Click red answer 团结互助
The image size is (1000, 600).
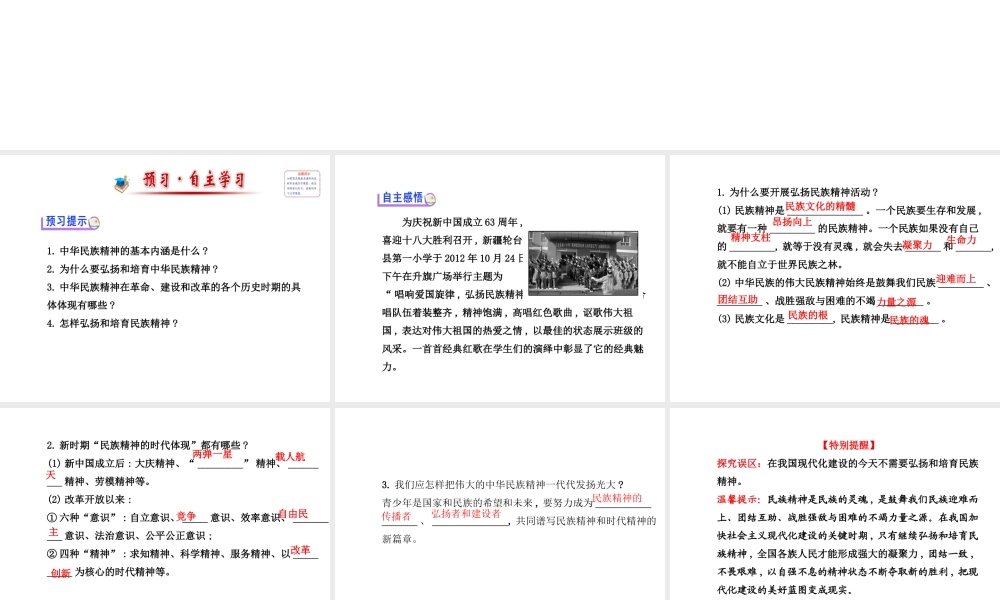click(738, 299)
